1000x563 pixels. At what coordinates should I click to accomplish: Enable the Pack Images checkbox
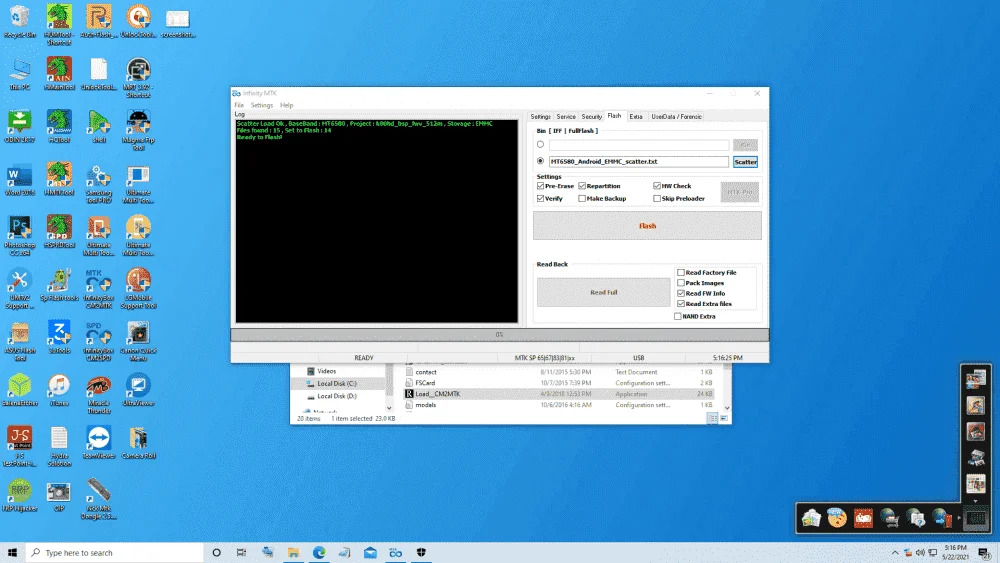[x=680, y=282]
